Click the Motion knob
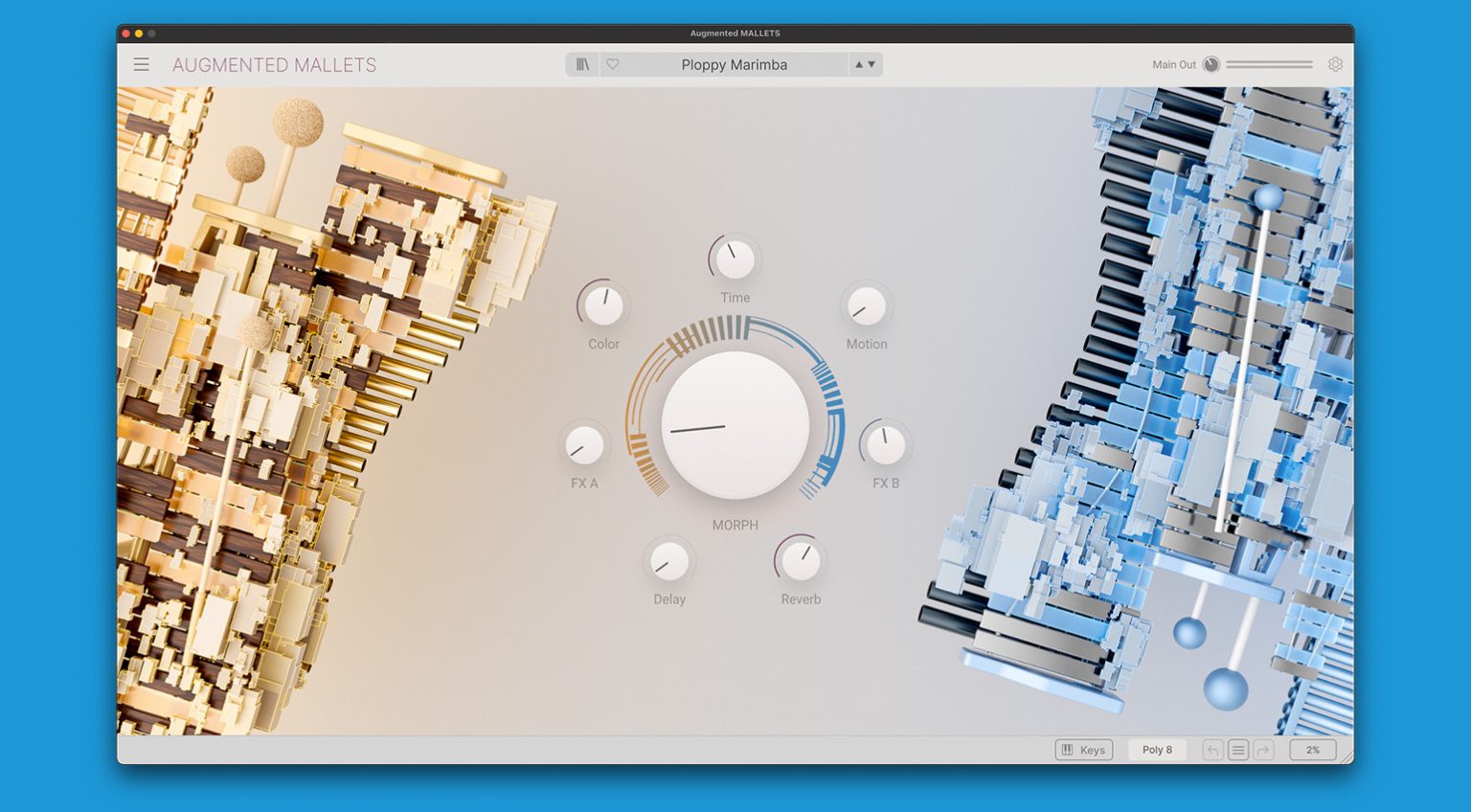 (866, 306)
